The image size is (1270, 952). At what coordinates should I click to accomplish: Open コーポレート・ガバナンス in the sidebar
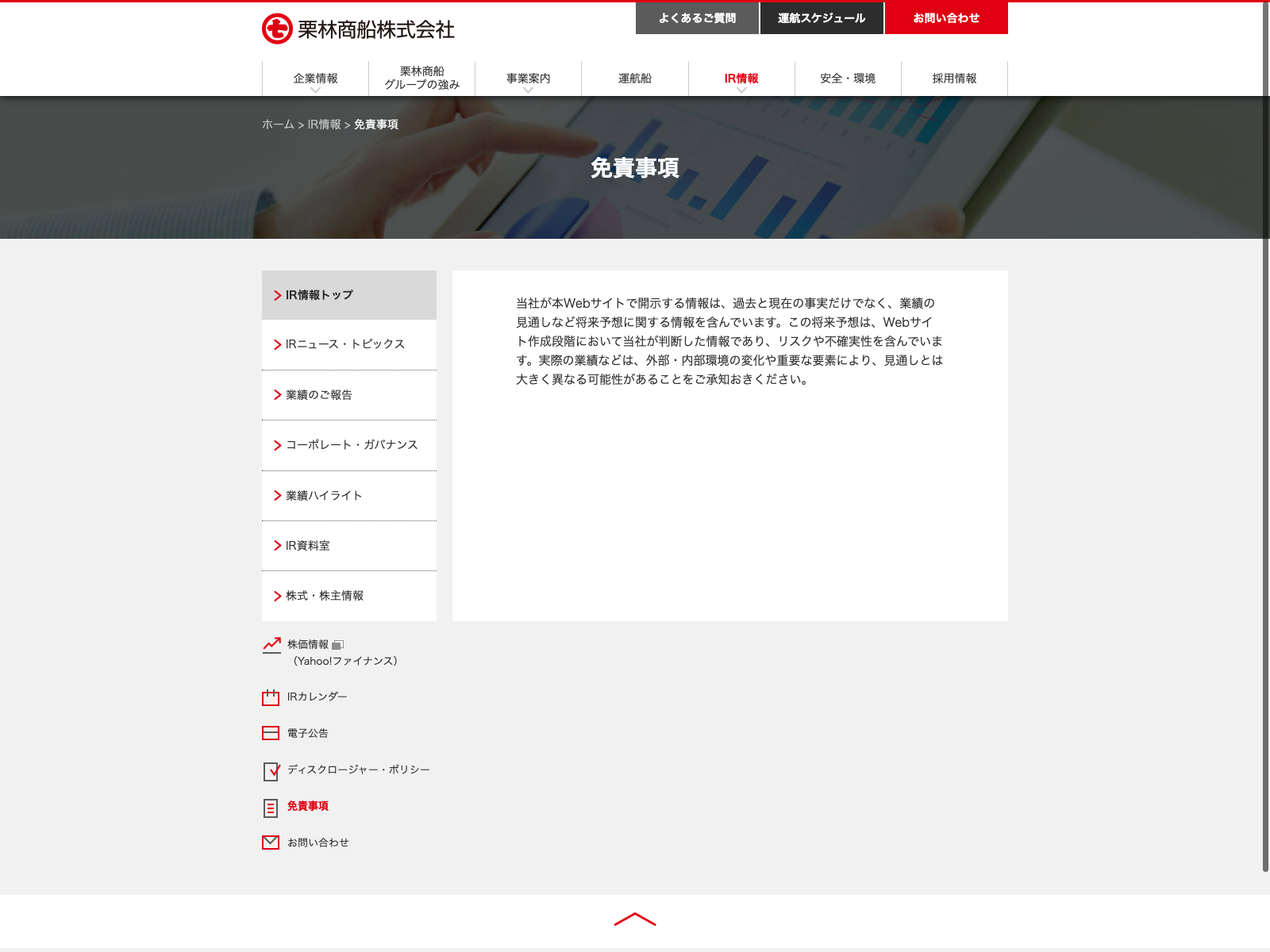[x=349, y=445]
